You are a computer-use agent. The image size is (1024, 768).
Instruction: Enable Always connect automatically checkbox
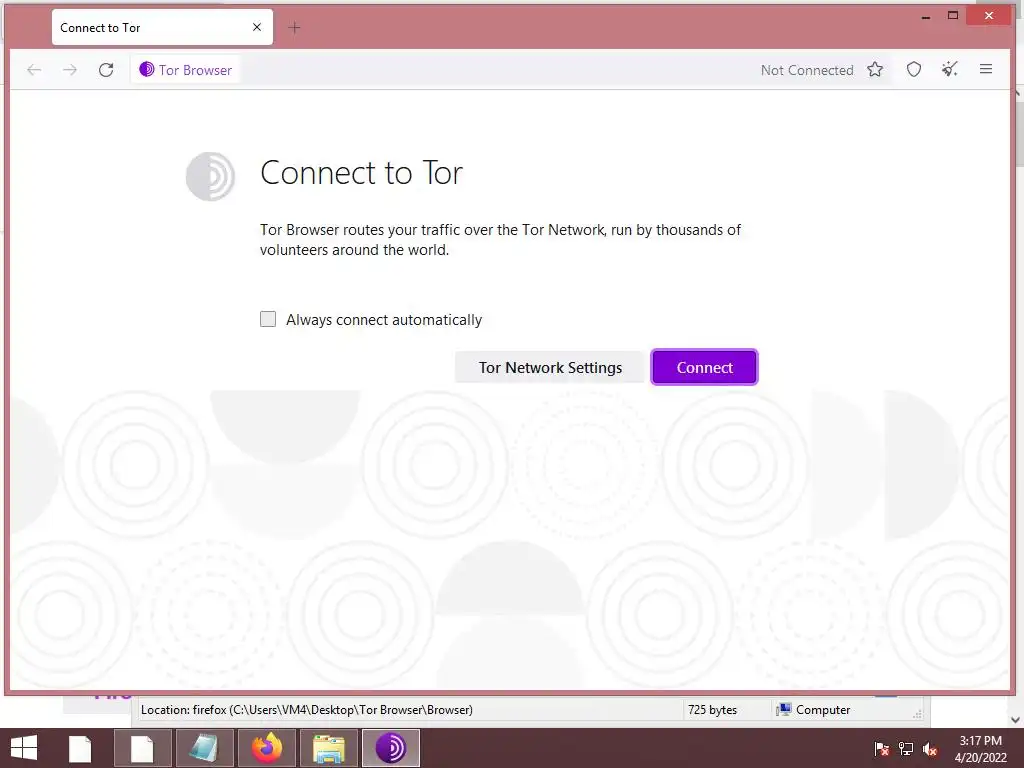click(x=268, y=319)
